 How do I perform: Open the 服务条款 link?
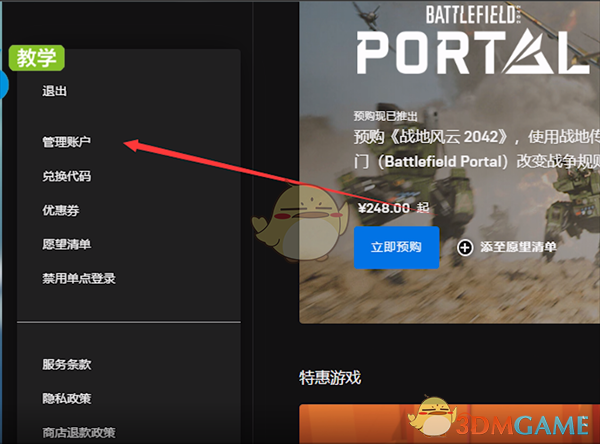(67, 364)
